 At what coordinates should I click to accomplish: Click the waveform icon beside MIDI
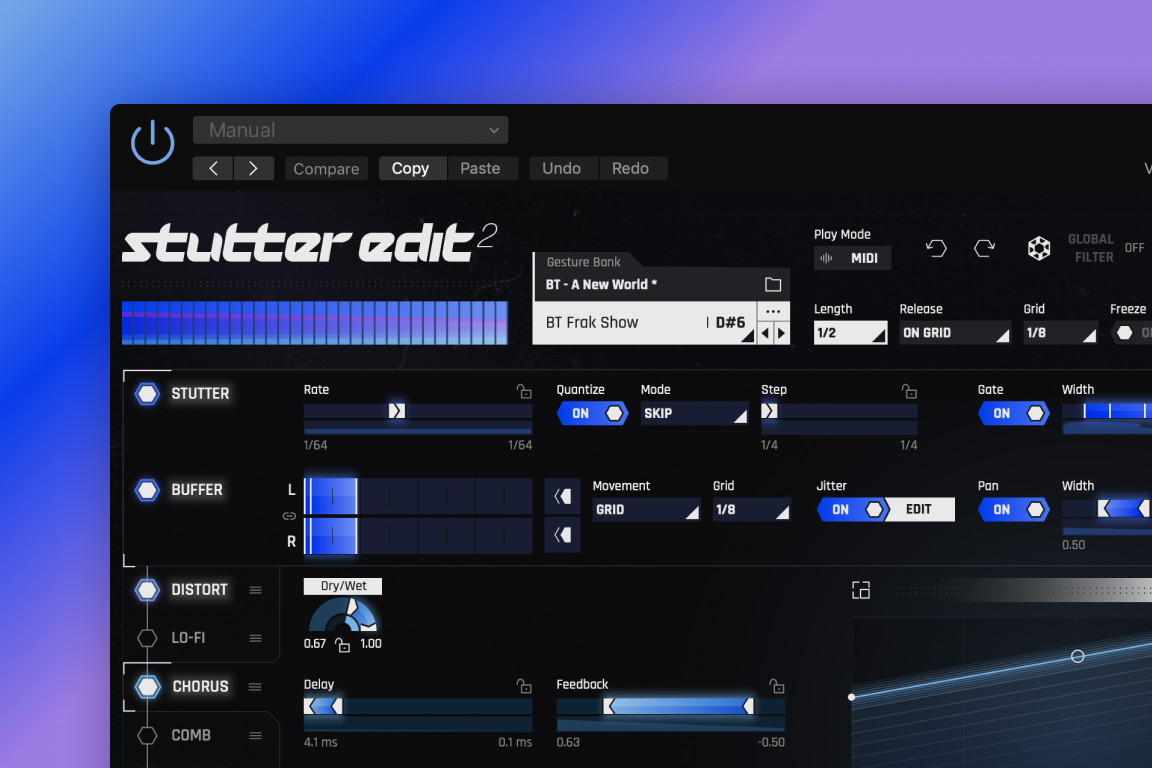827,258
